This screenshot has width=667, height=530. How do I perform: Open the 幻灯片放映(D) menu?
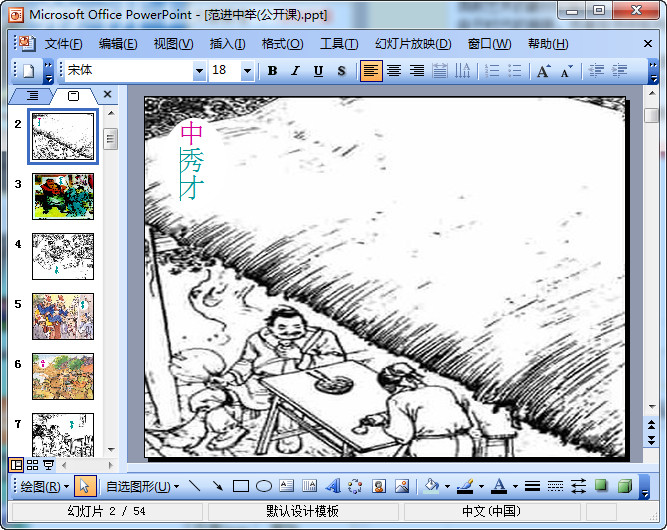tap(413, 44)
